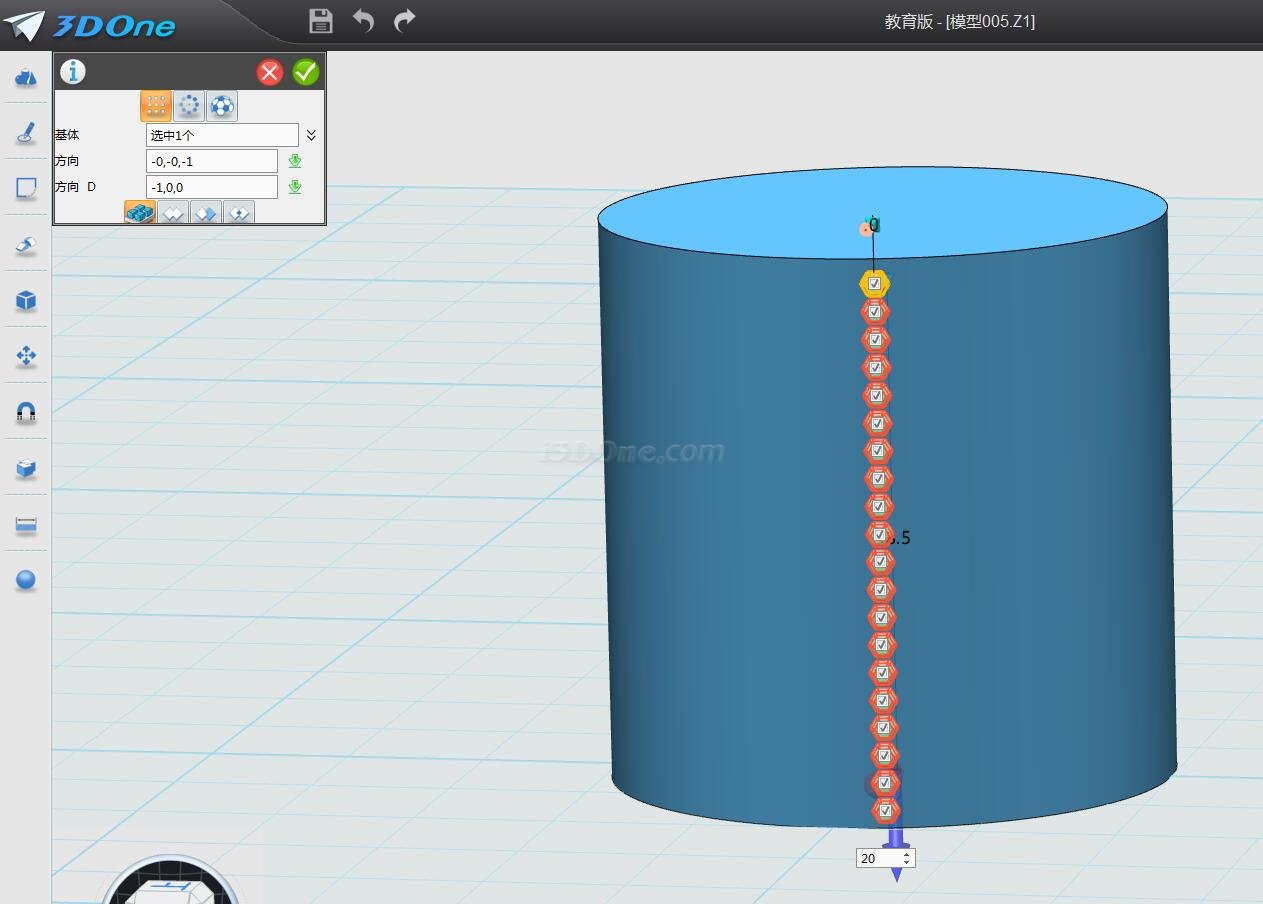Uncheck the yellow highlighted first array instance
Viewport: 1263px width, 904px height.
pos(874,284)
